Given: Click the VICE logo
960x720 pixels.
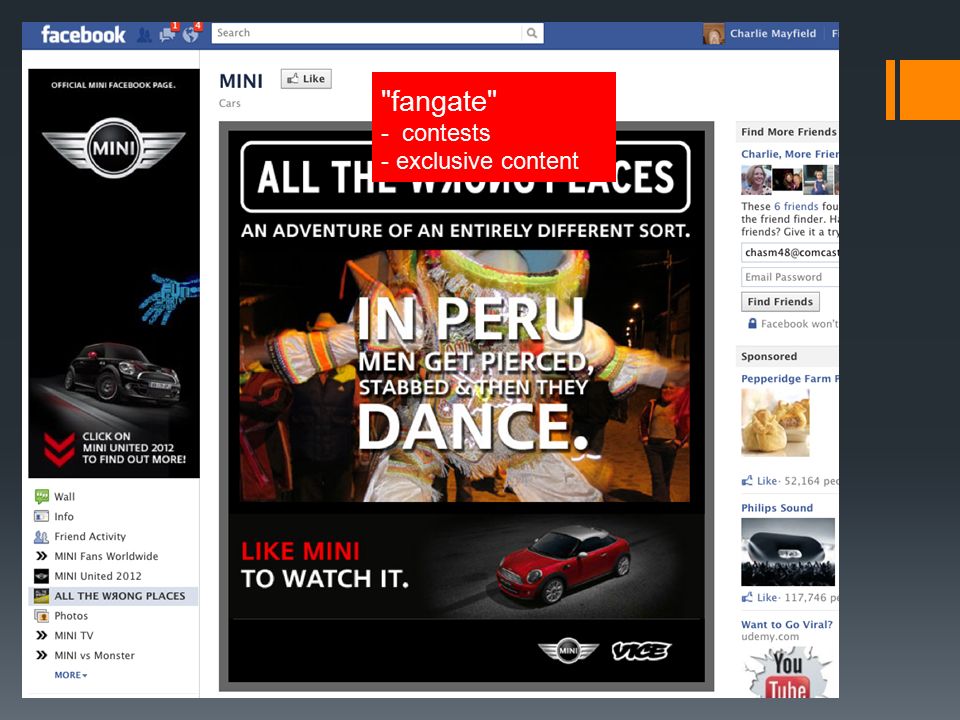Looking at the screenshot, I should click(642, 651).
